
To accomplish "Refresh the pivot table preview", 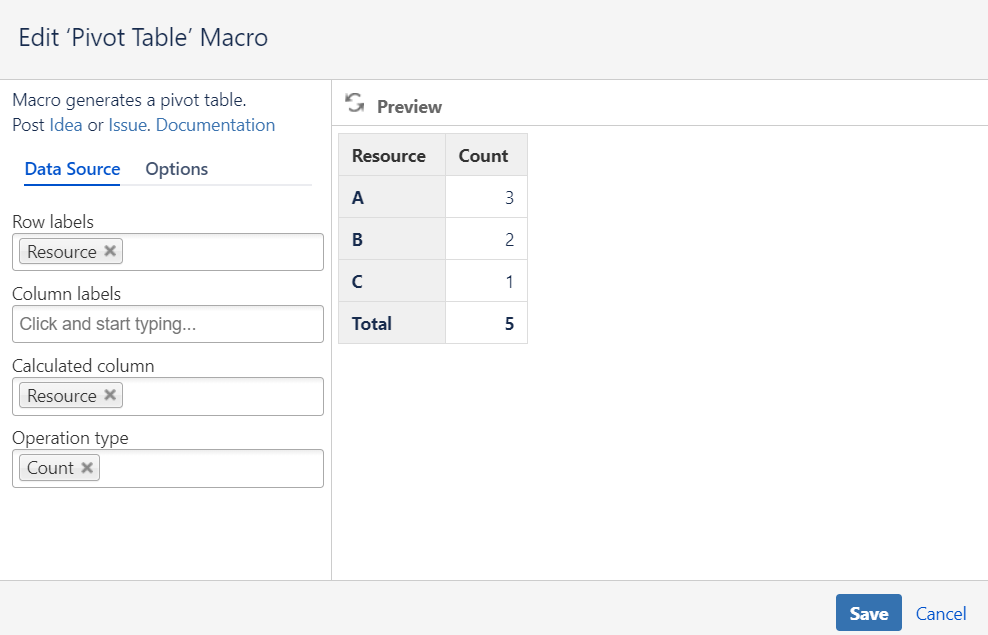I will coord(354,103).
